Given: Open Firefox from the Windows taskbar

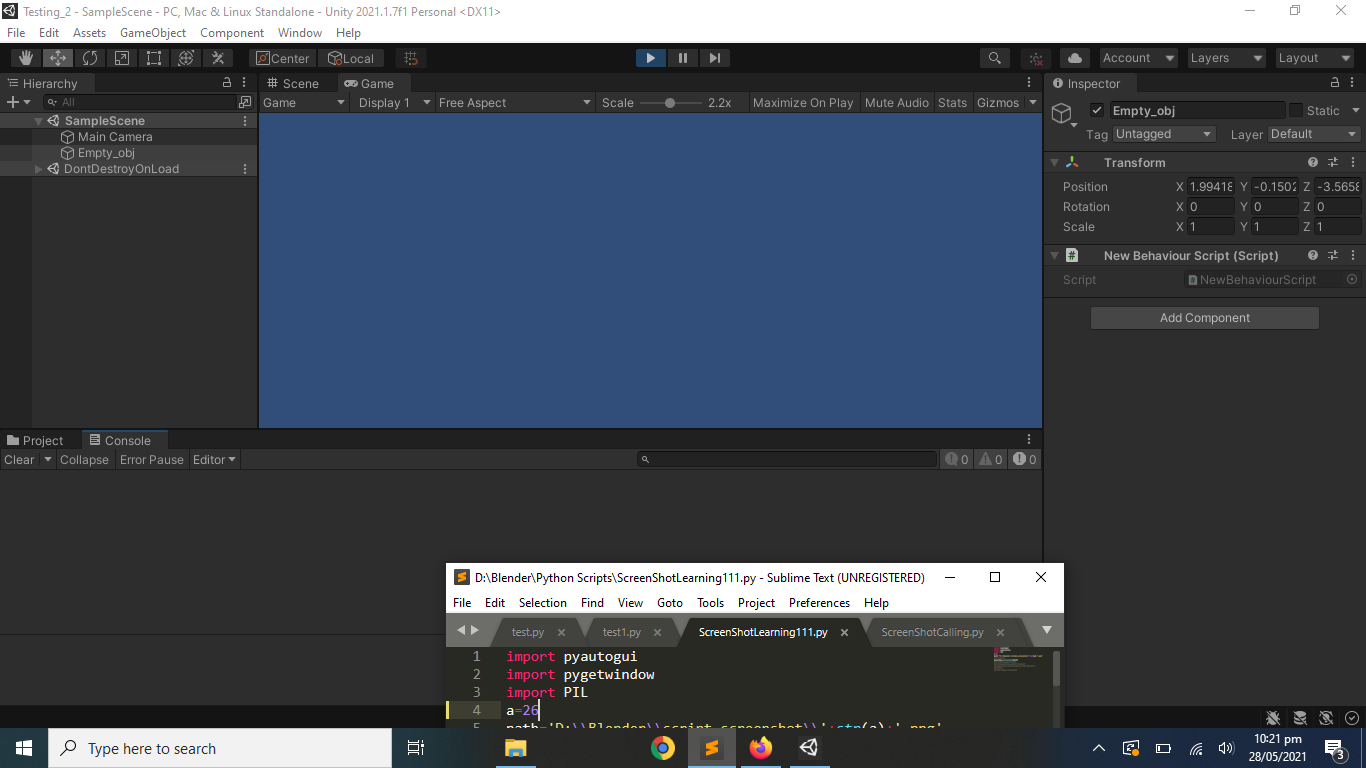Looking at the screenshot, I should (x=760, y=748).
